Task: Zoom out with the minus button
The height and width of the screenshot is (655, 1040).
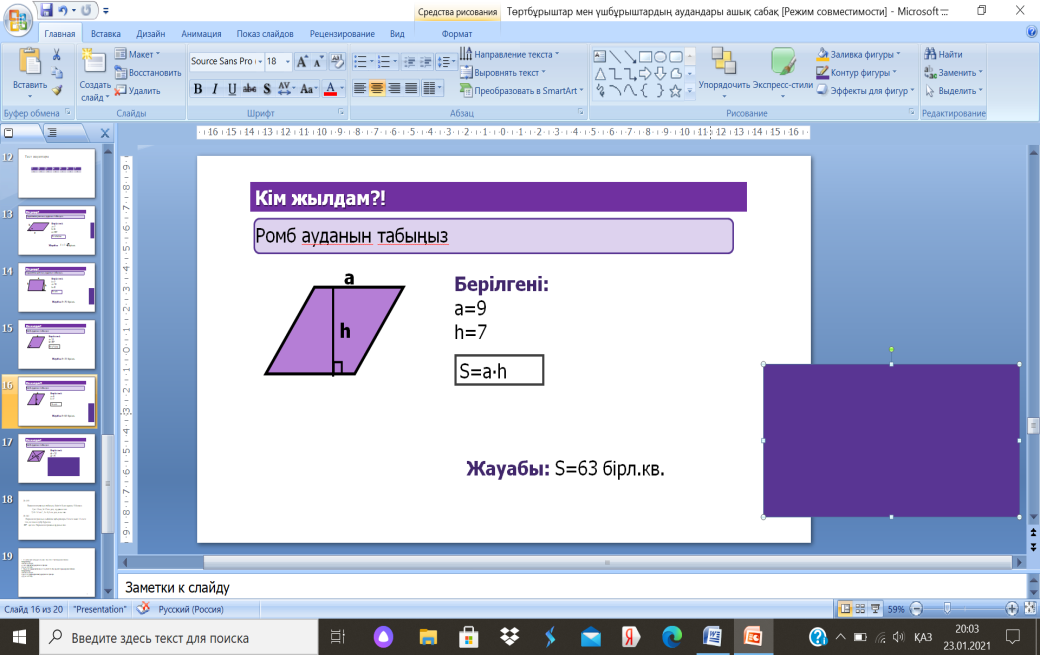Action: 917,608
